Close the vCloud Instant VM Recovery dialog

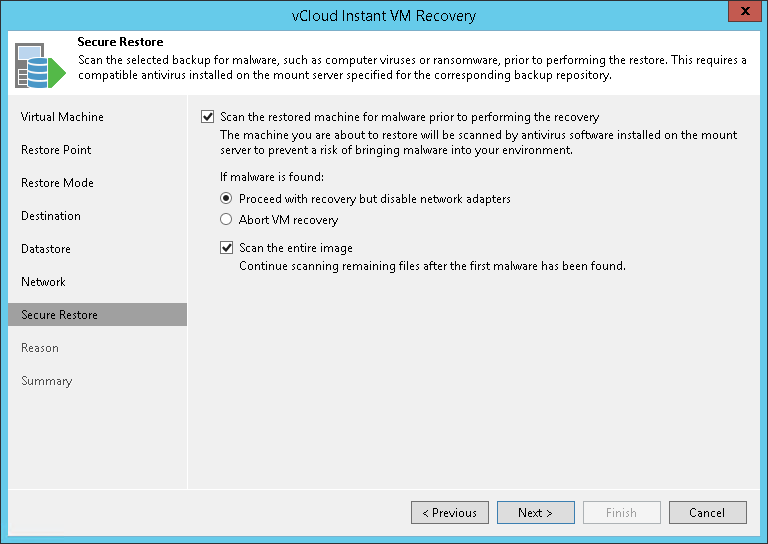click(741, 15)
